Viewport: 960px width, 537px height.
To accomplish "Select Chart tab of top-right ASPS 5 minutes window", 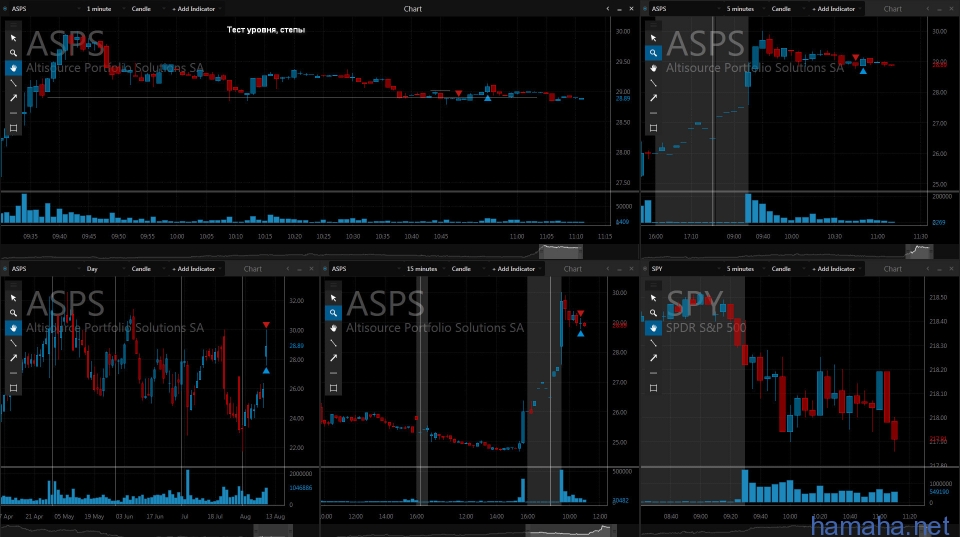I will (x=893, y=9).
